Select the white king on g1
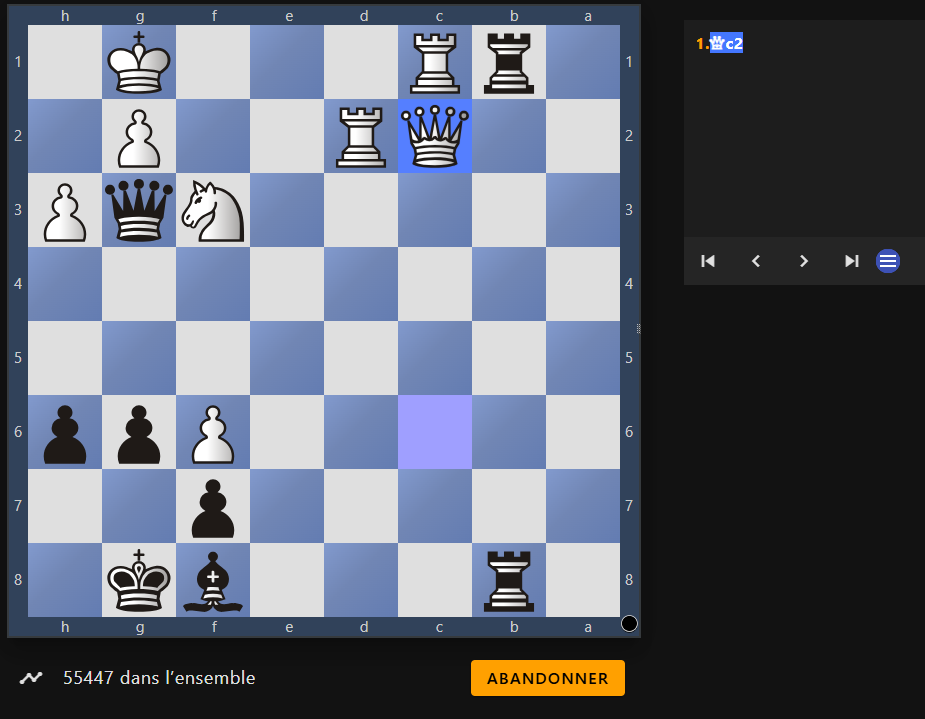 [x=139, y=62]
